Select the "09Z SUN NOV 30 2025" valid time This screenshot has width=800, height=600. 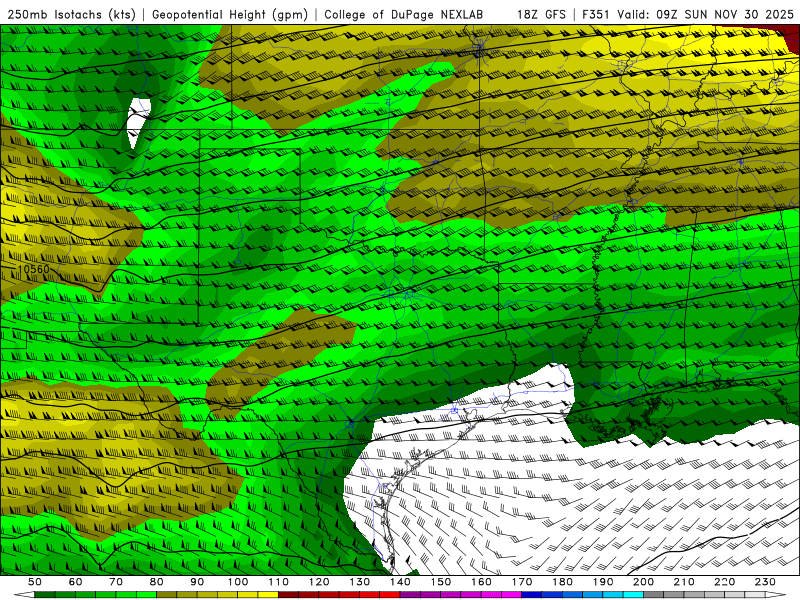(726, 15)
